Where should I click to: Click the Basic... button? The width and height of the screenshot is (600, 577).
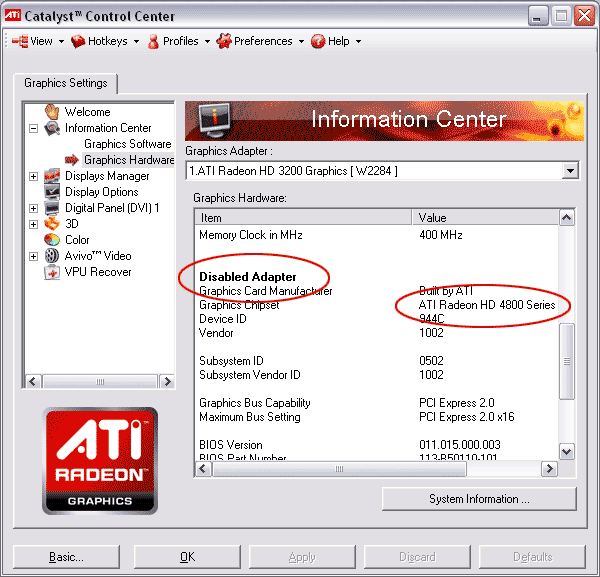[x=66, y=557]
